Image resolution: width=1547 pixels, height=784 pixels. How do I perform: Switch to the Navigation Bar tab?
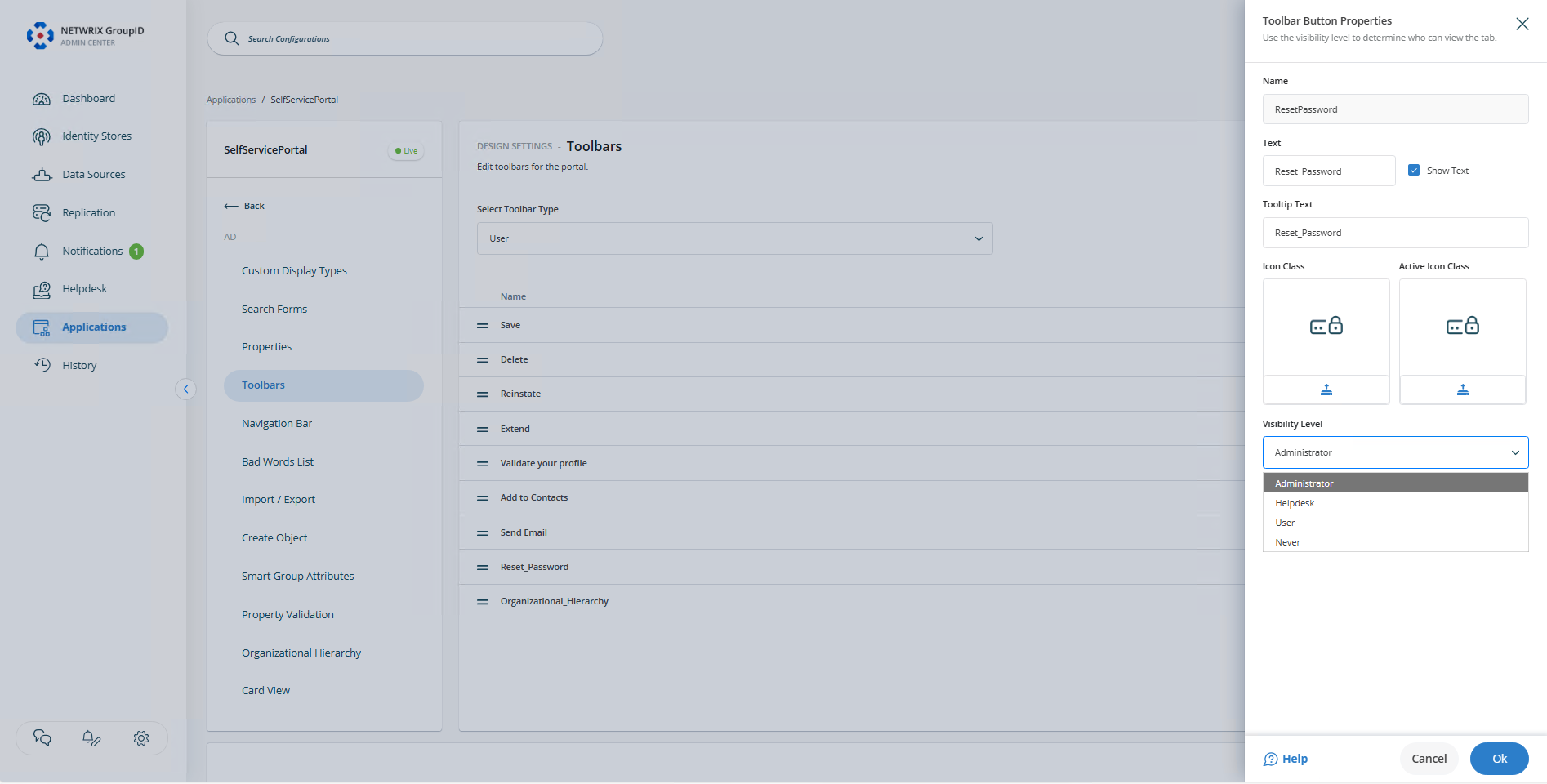(276, 423)
